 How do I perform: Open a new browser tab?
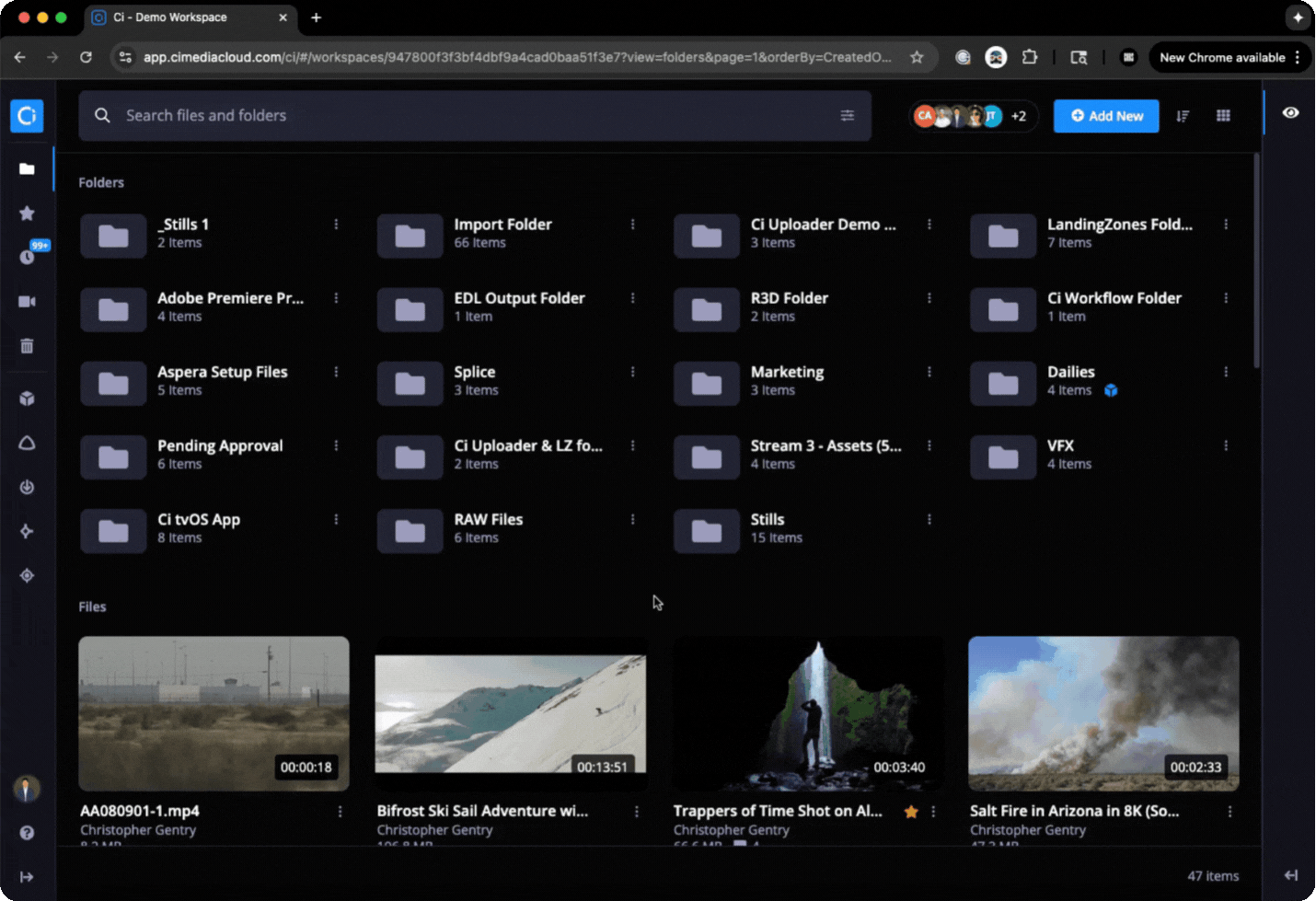coord(316,17)
